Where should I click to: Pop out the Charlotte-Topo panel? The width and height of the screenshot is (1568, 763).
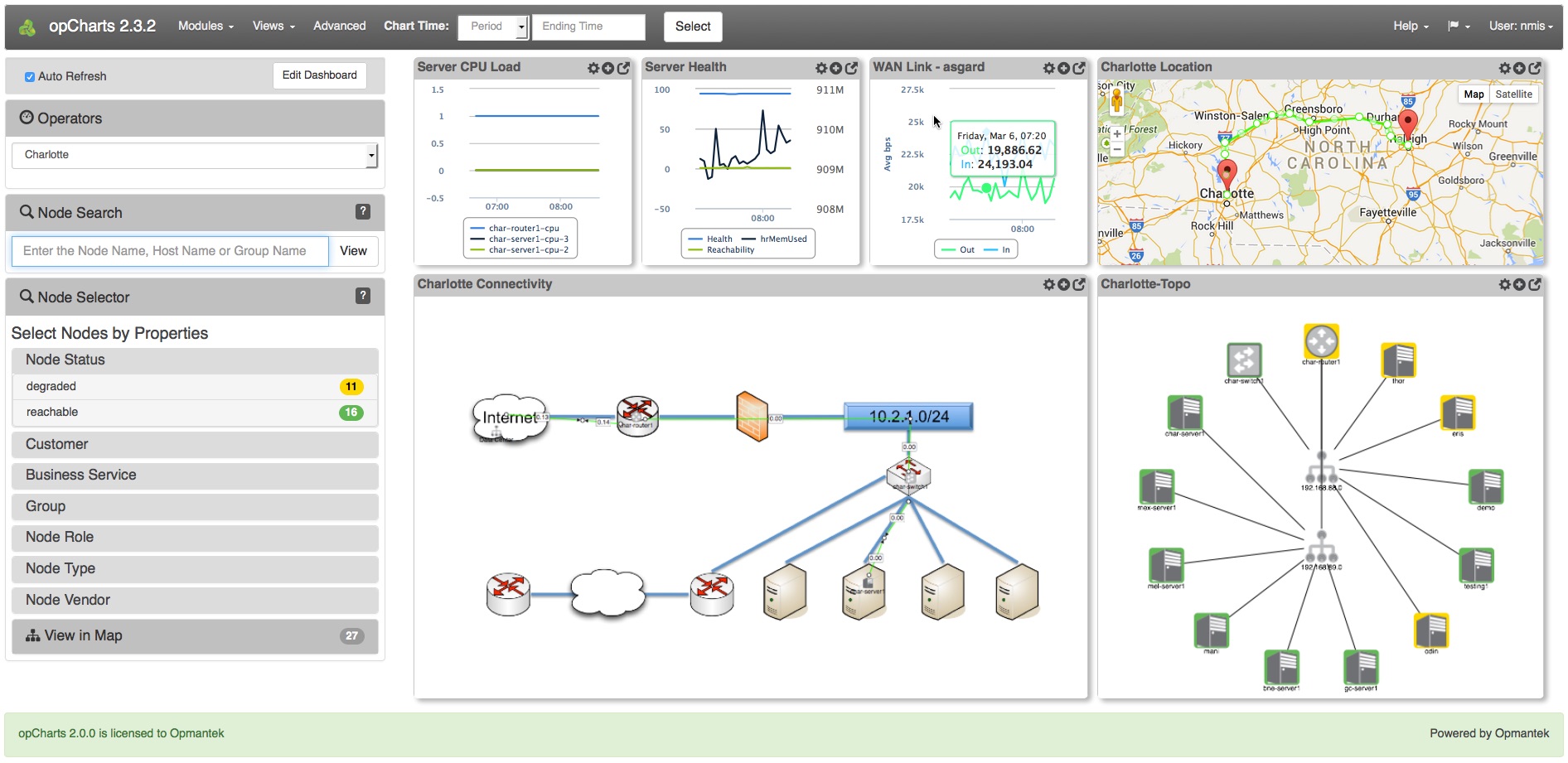(1535, 284)
